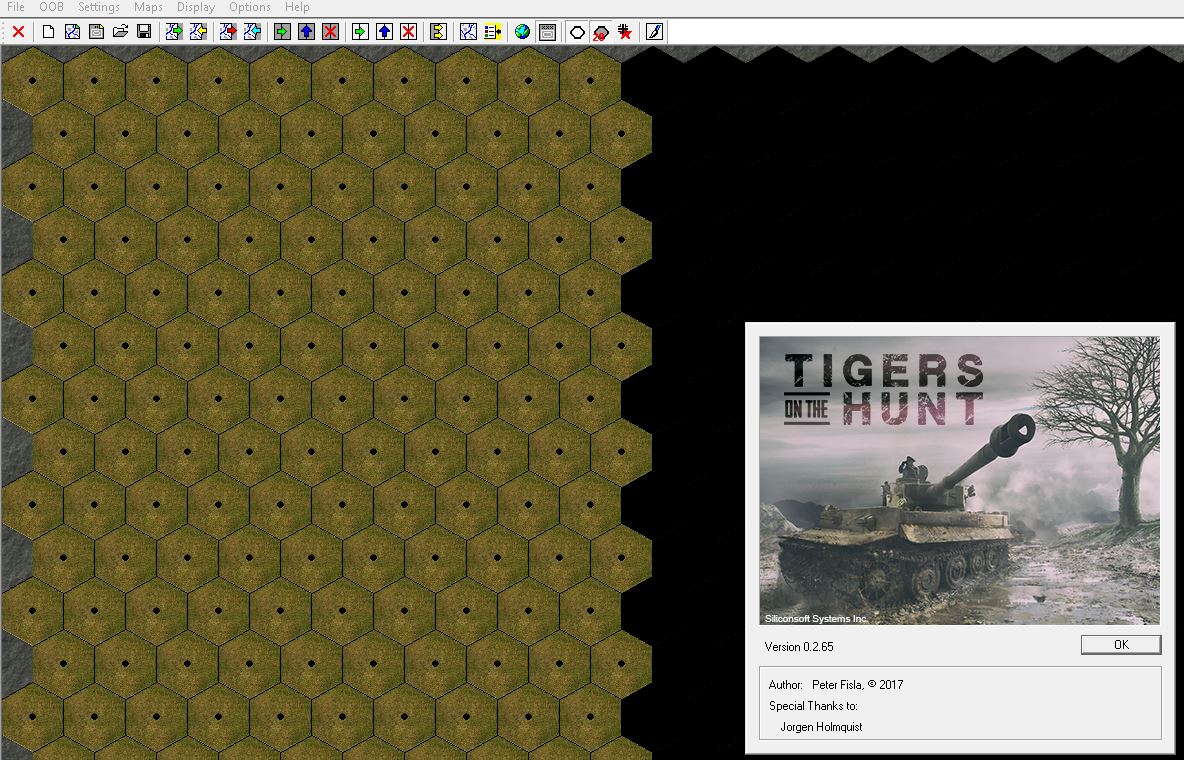Click the yellow list icon

(x=492, y=32)
